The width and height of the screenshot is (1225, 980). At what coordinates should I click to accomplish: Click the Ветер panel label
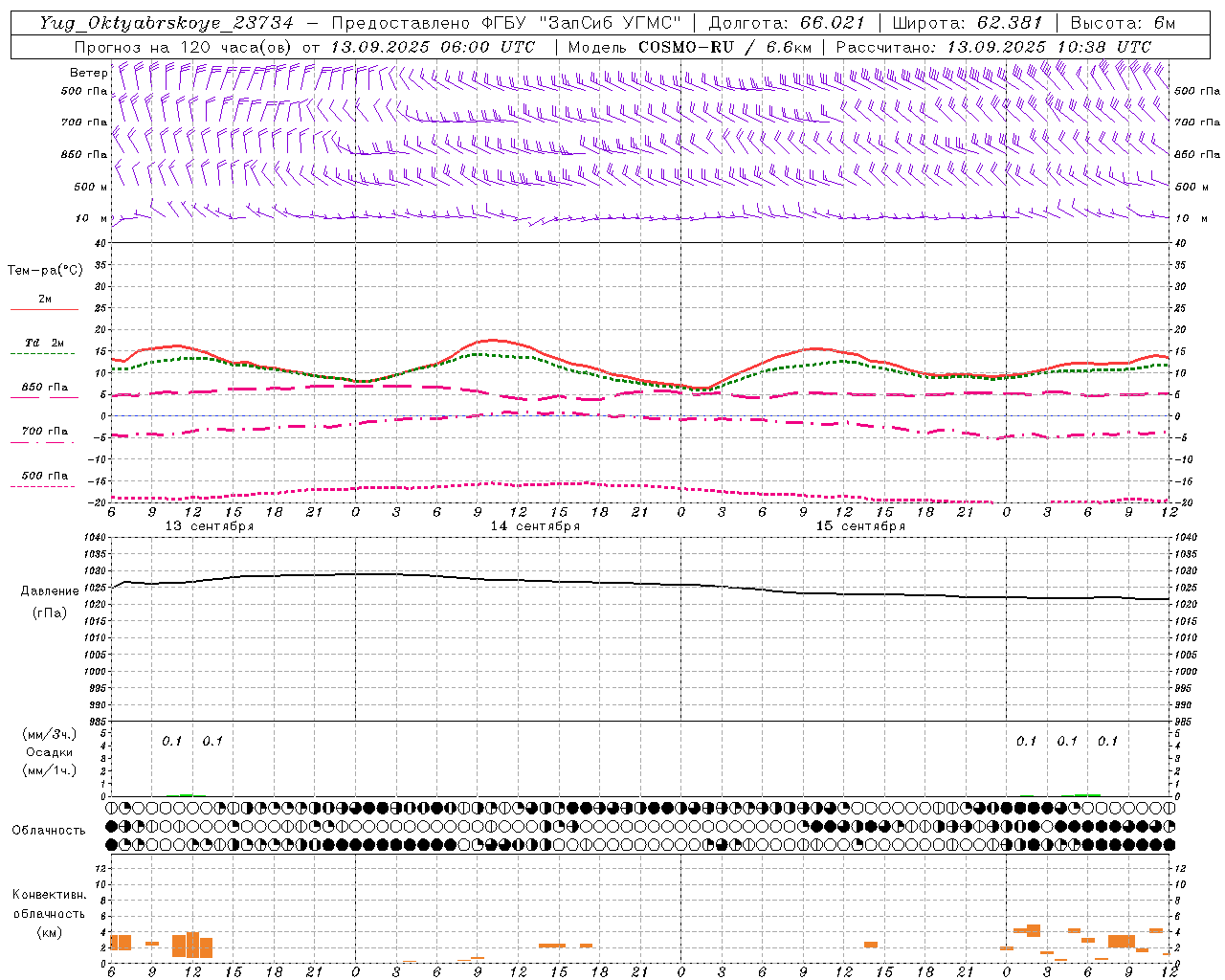(x=88, y=73)
